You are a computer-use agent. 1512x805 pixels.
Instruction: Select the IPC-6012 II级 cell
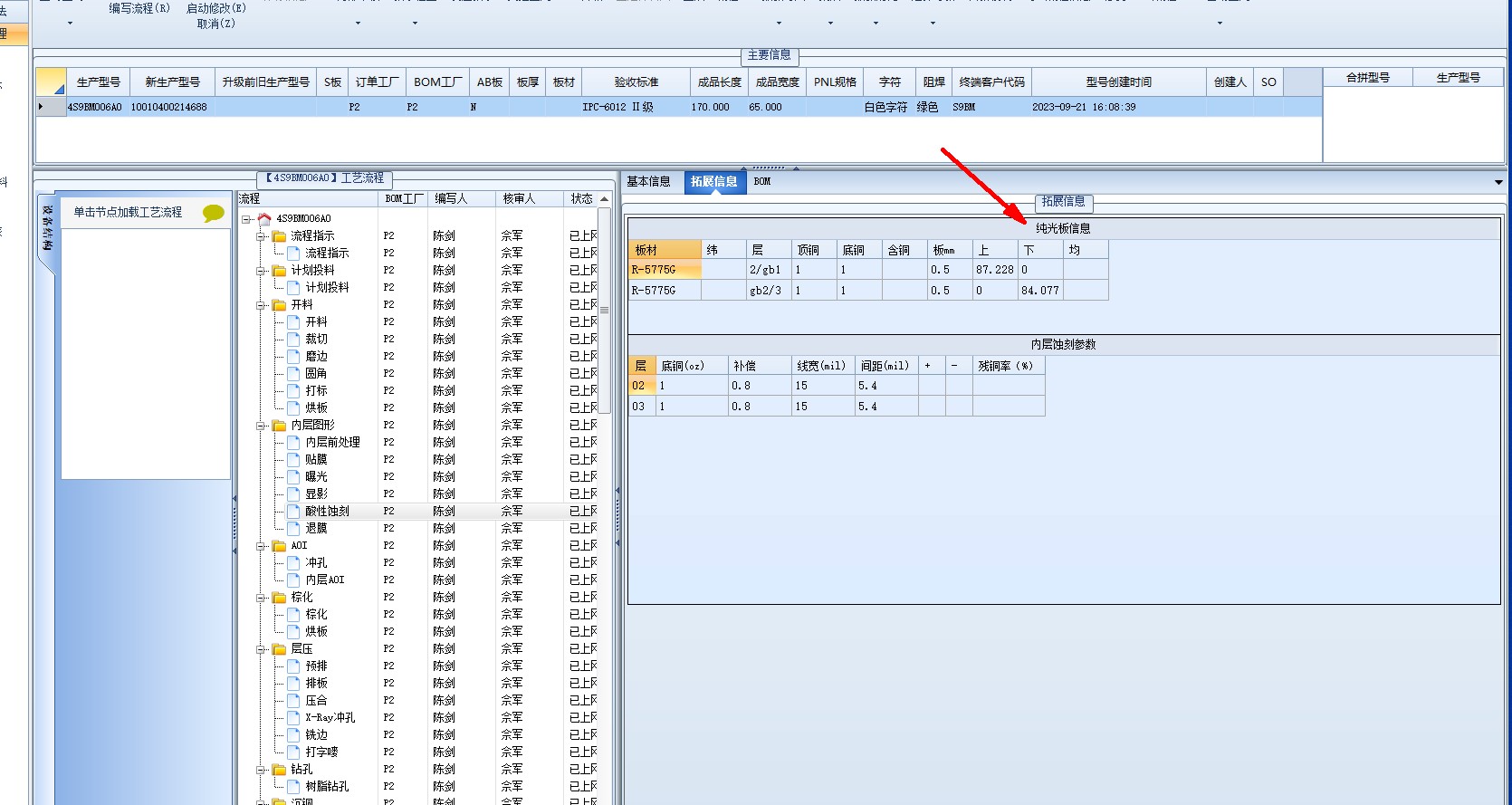point(636,107)
